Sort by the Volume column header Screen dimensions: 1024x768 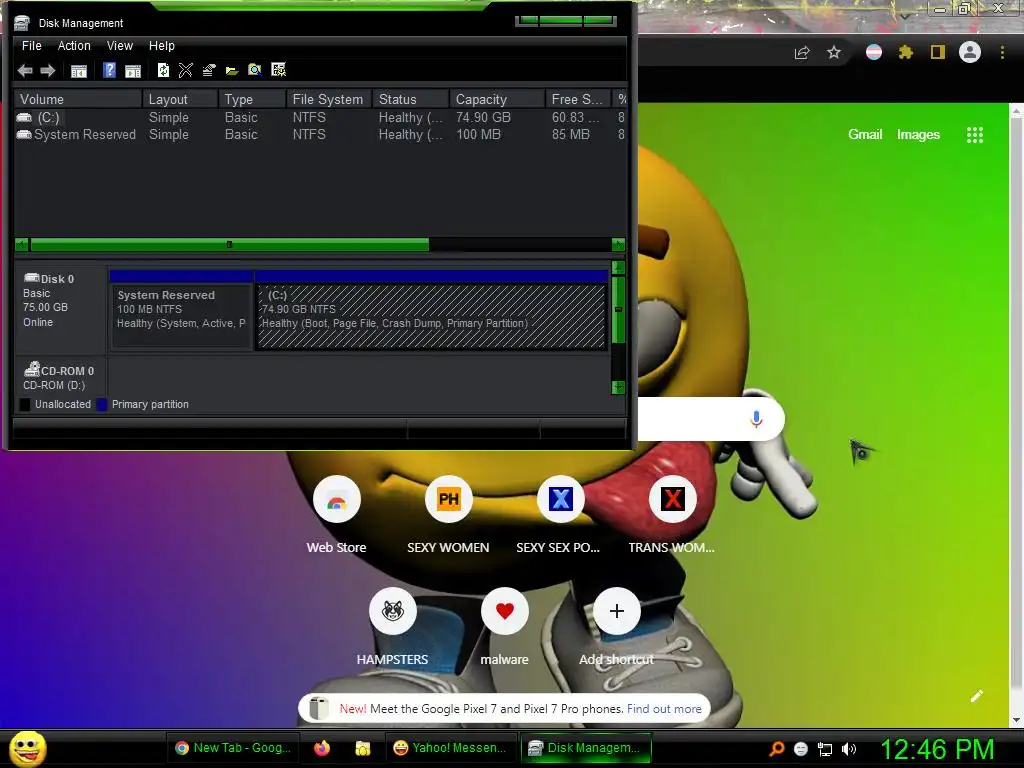(78, 99)
